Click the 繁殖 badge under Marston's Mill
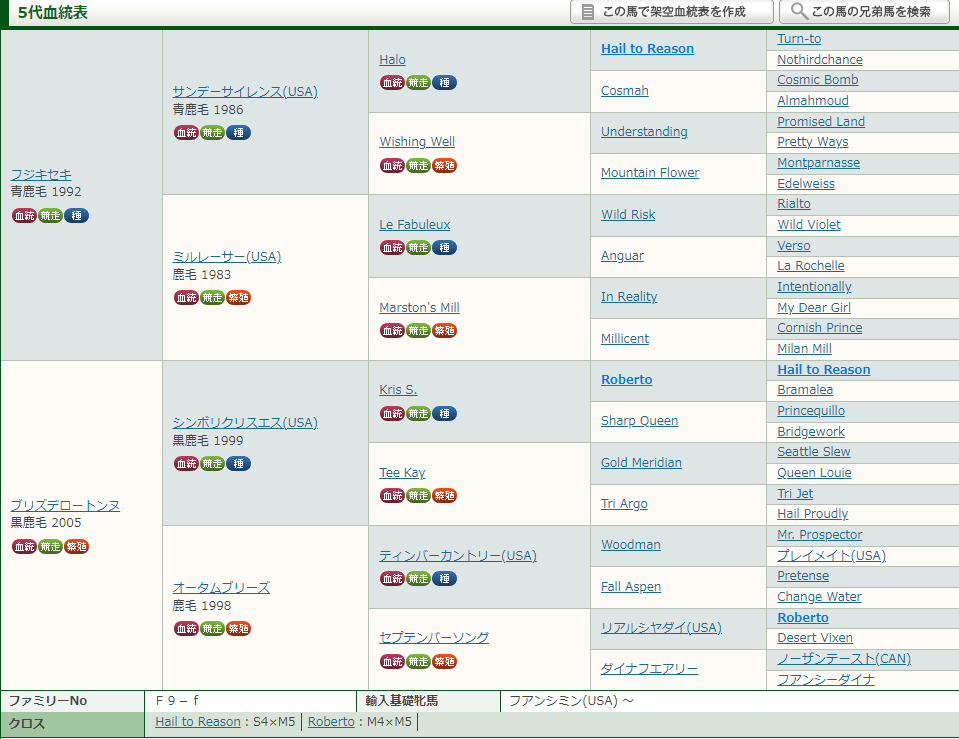Viewport: 959px width, 739px height. click(445, 331)
